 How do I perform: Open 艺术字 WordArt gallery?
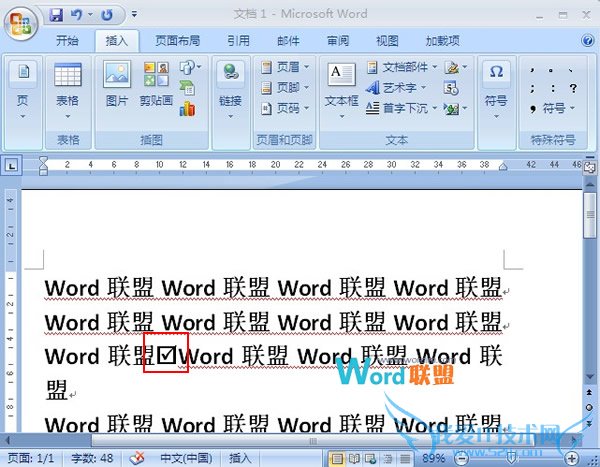pos(396,88)
